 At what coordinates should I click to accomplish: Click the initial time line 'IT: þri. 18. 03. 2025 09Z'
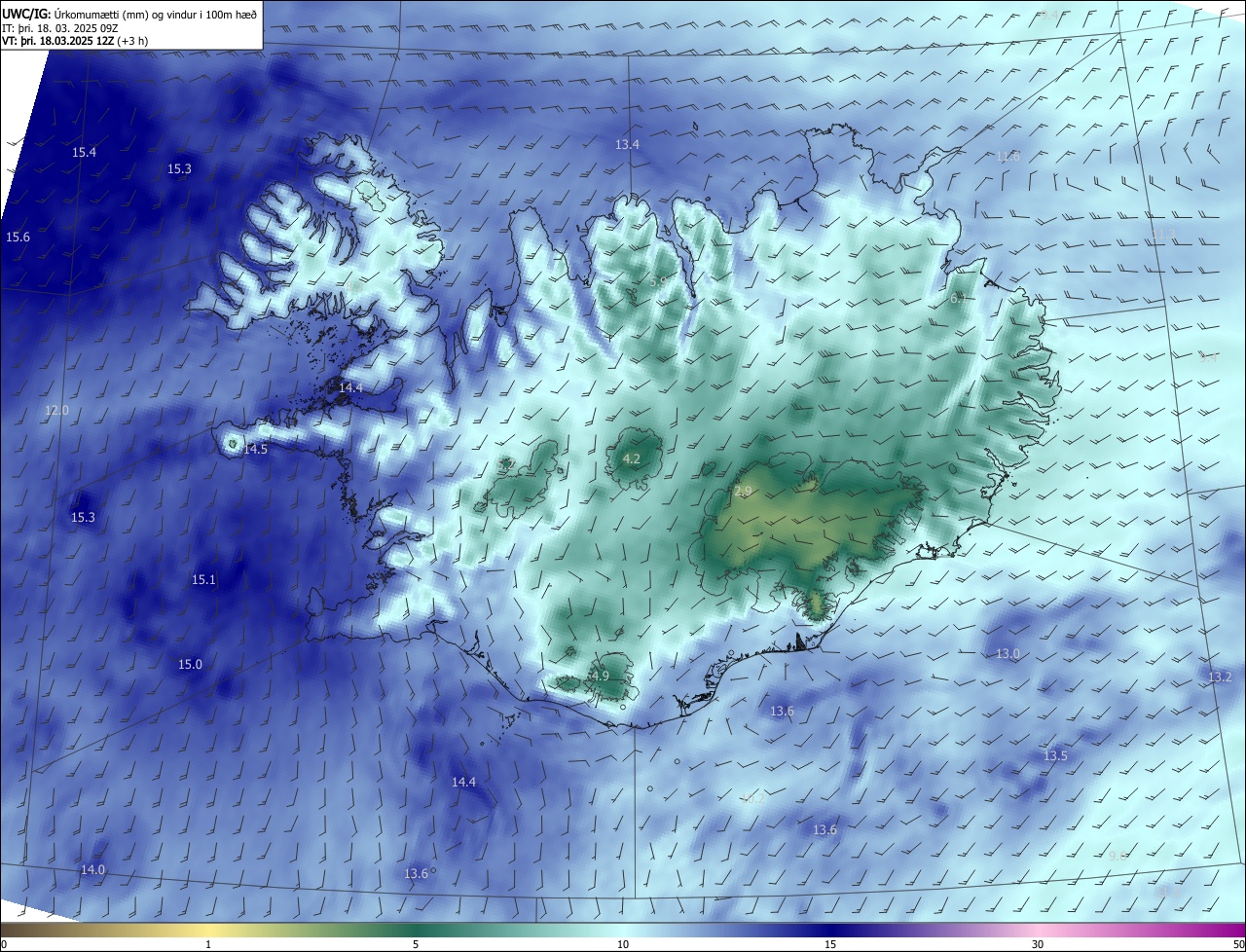coord(59,29)
